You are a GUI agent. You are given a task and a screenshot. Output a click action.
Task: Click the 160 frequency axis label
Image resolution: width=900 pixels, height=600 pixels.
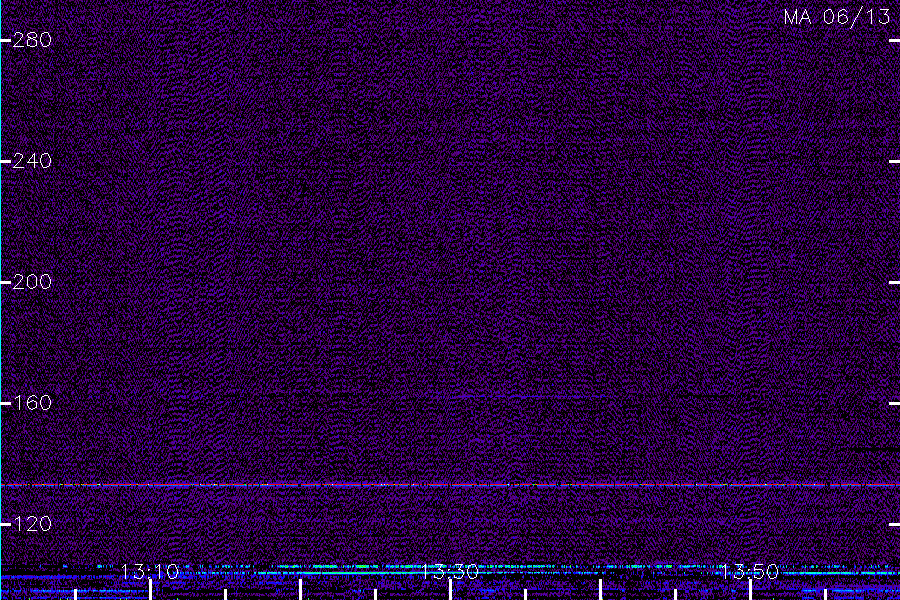(x=32, y=403)
